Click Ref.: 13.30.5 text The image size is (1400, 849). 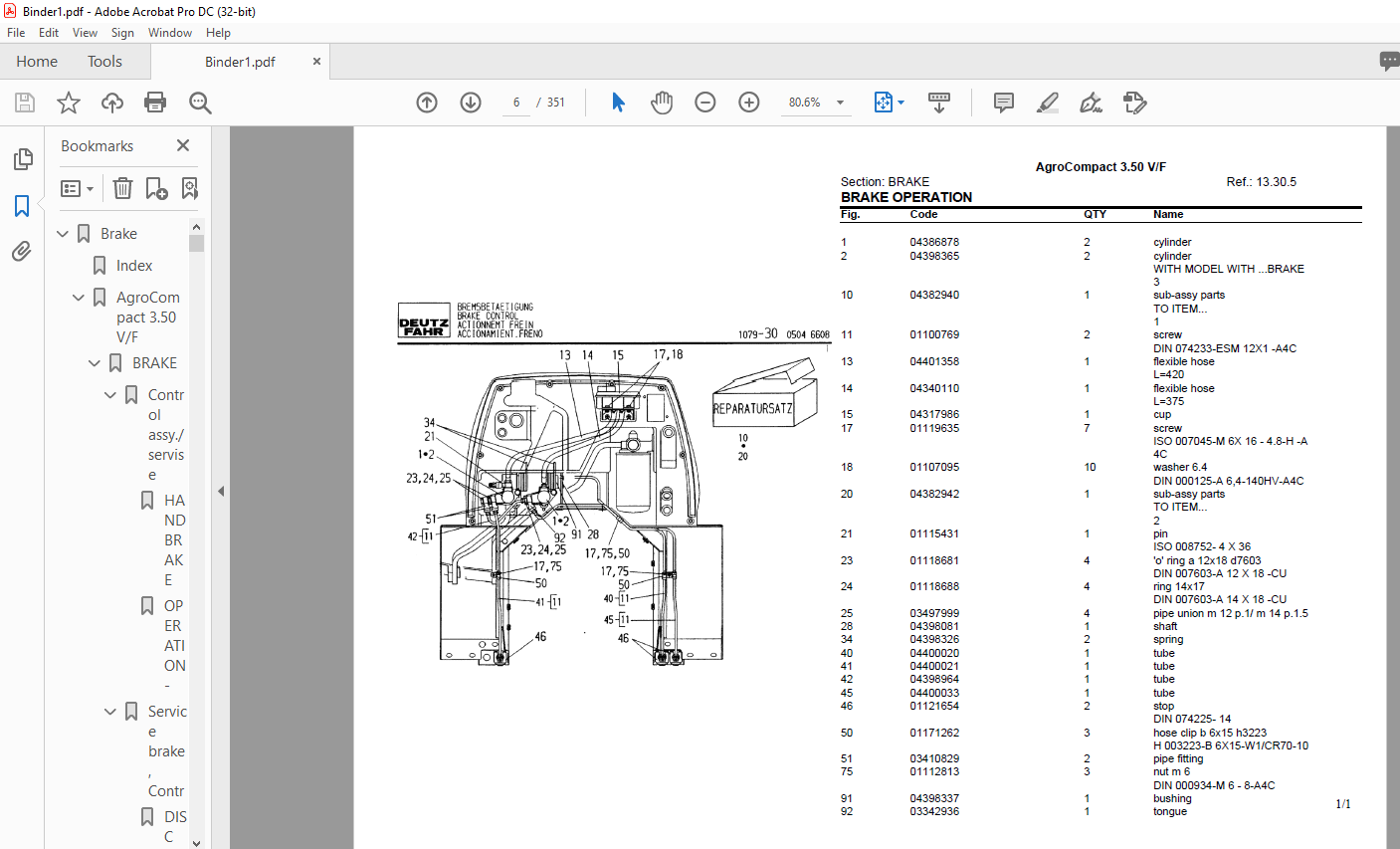click(1261, 182)
